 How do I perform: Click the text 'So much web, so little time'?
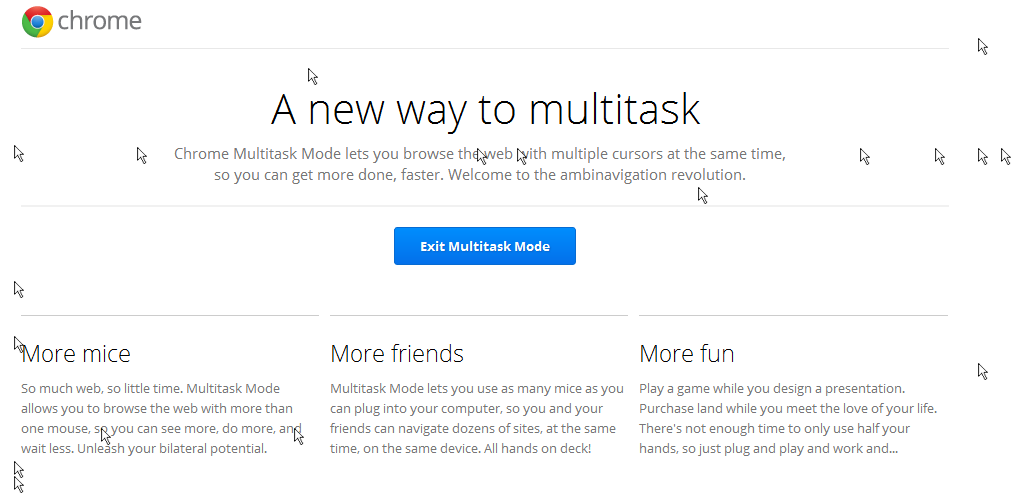[x=101, y=389]
